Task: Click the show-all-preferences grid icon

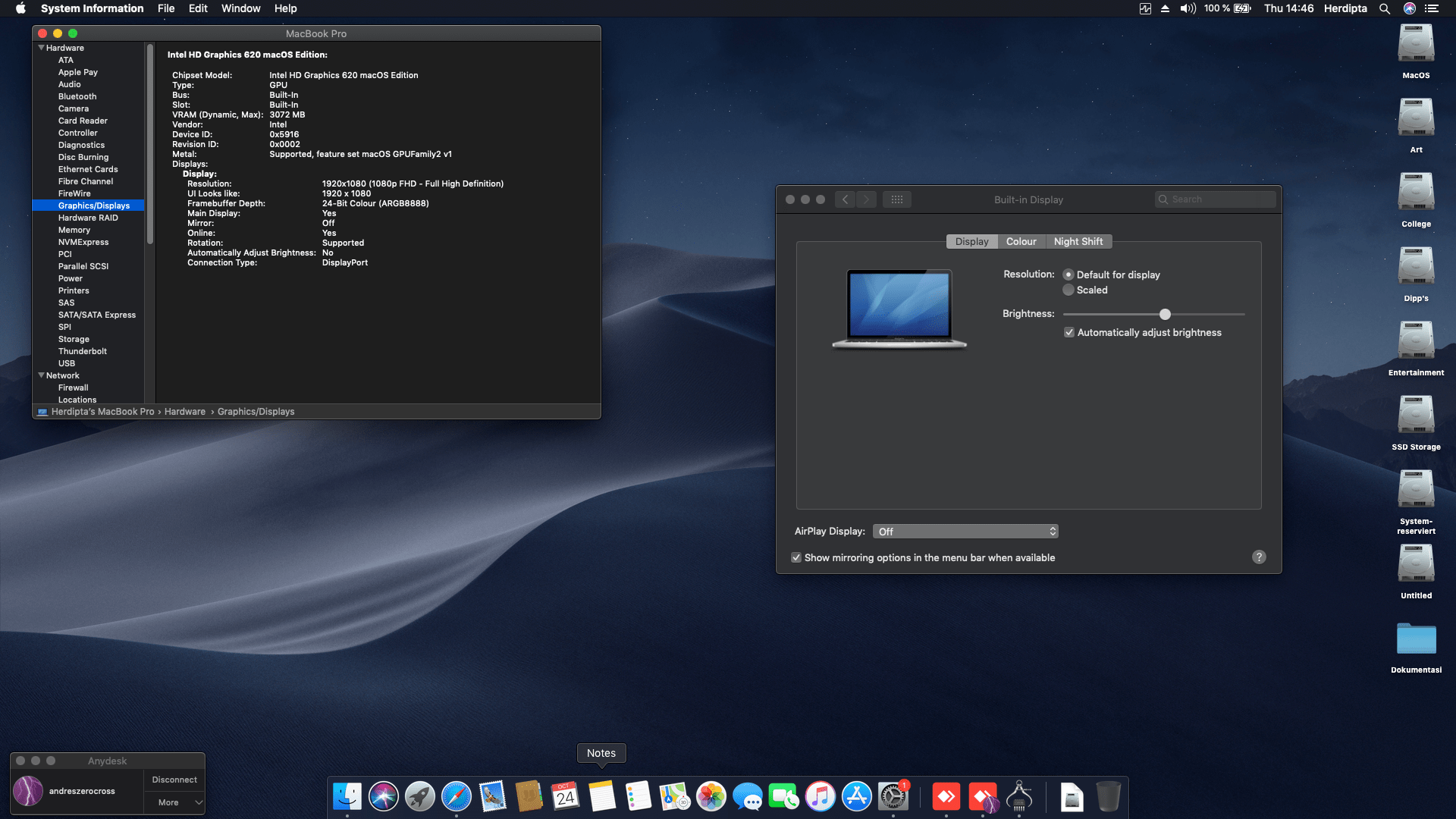Action: 896,199
